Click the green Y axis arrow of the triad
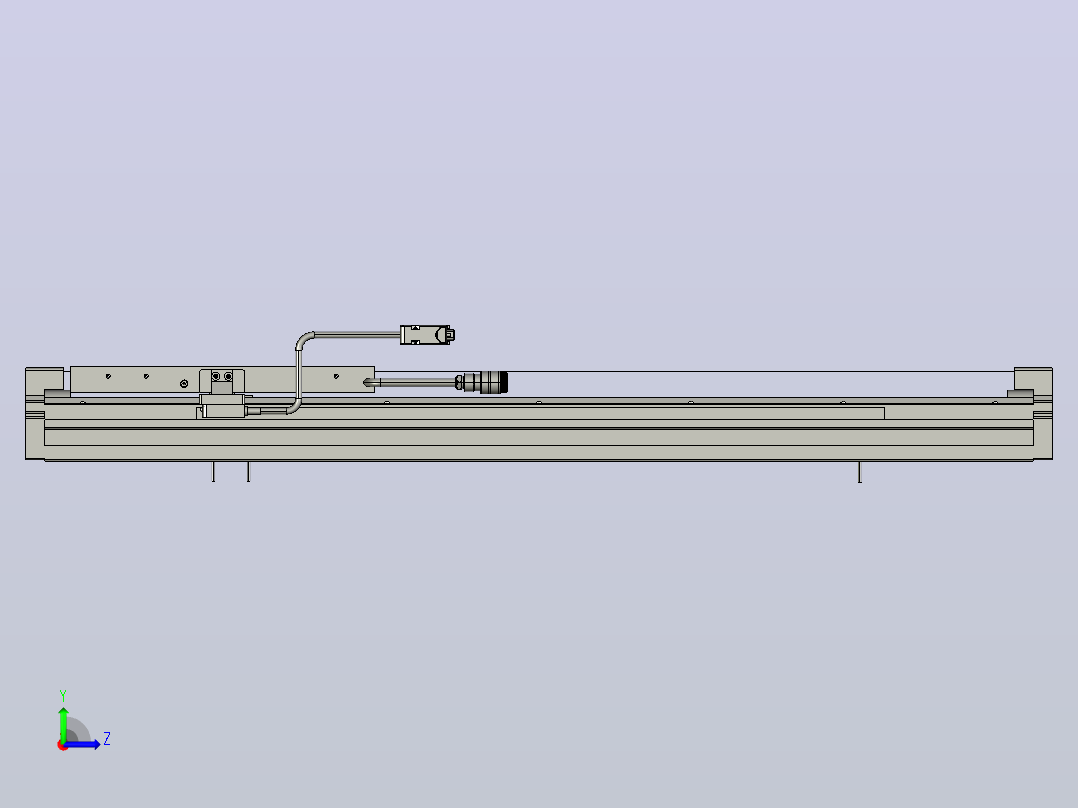Viewport: 1078px width, 808px height. (63, 723)
